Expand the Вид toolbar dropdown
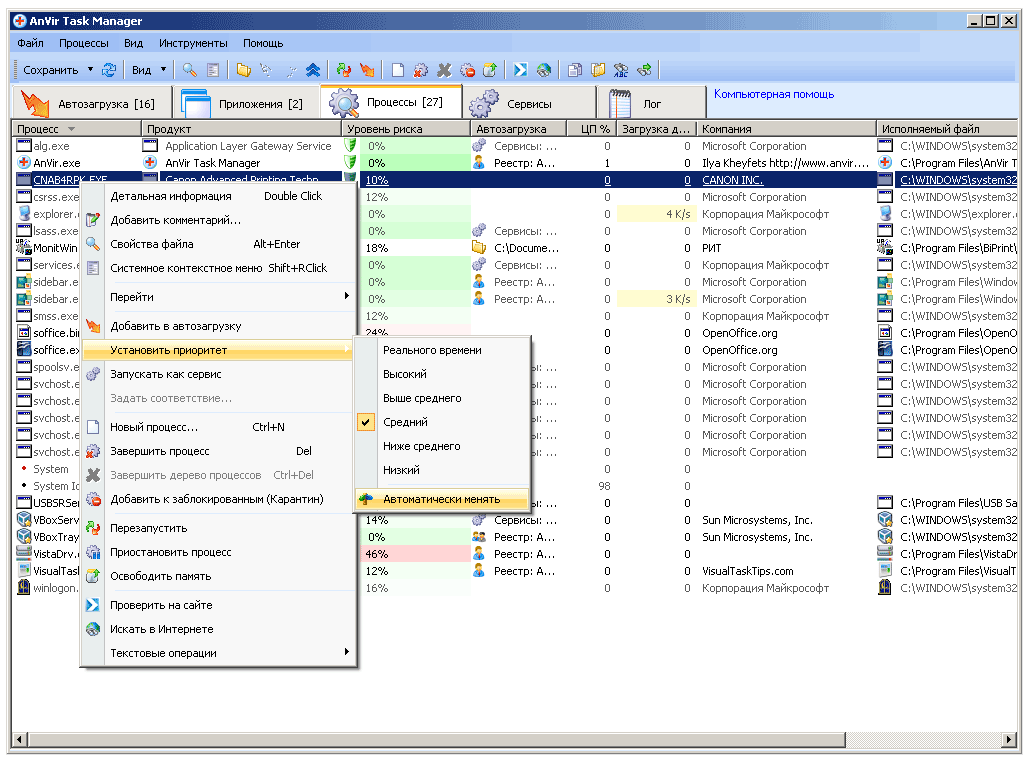 [x=162, y=70]
